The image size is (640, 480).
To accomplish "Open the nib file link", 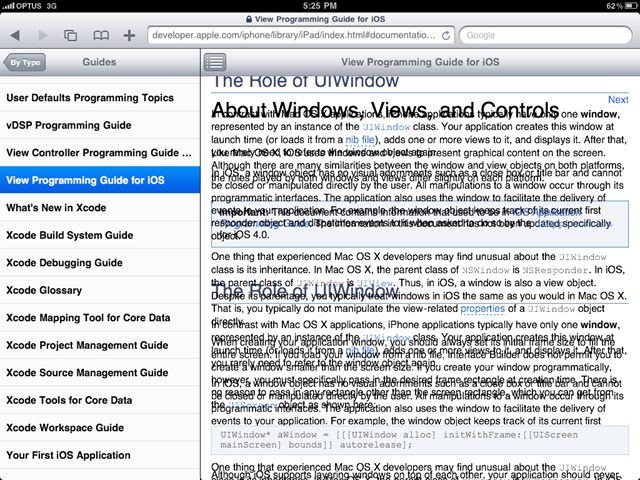I will 360,140.
